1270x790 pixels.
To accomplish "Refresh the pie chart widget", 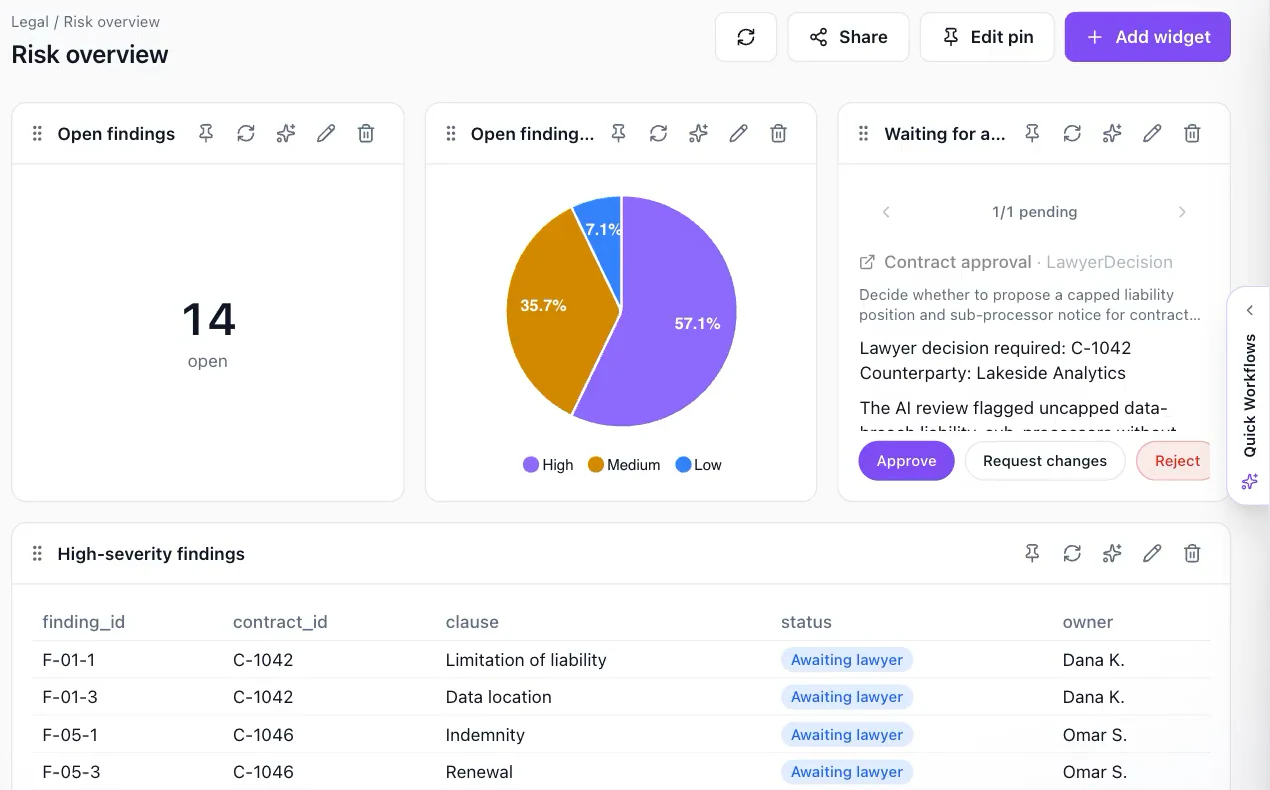I will [x=658, y=133].
